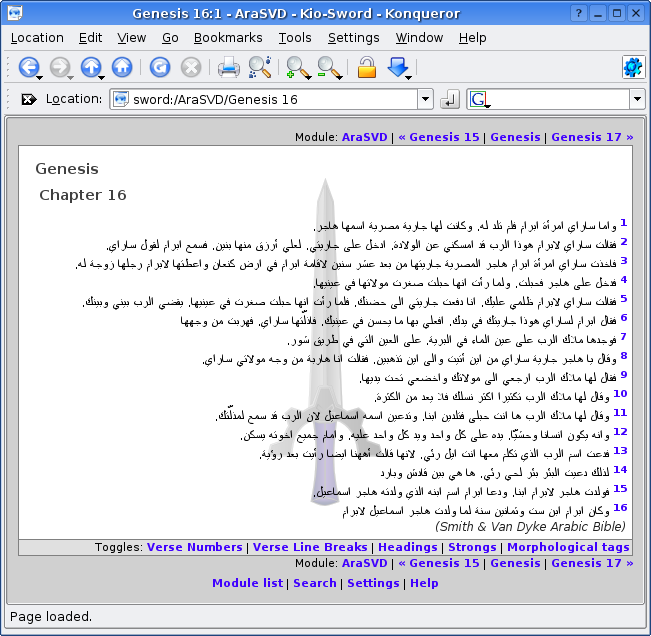The image size is (651, 636).
Task: Open Up button dropdown arrow
Action: point(102,78)
